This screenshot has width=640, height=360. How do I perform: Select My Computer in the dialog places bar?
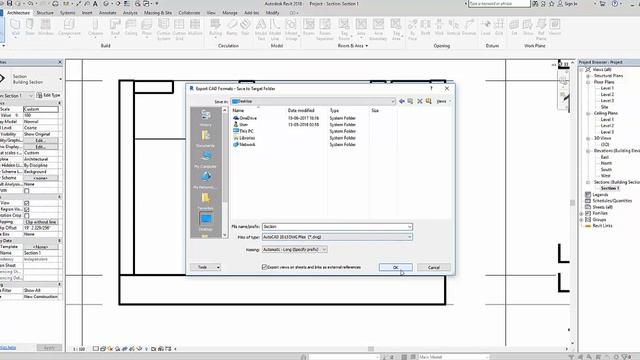[205, 159]
